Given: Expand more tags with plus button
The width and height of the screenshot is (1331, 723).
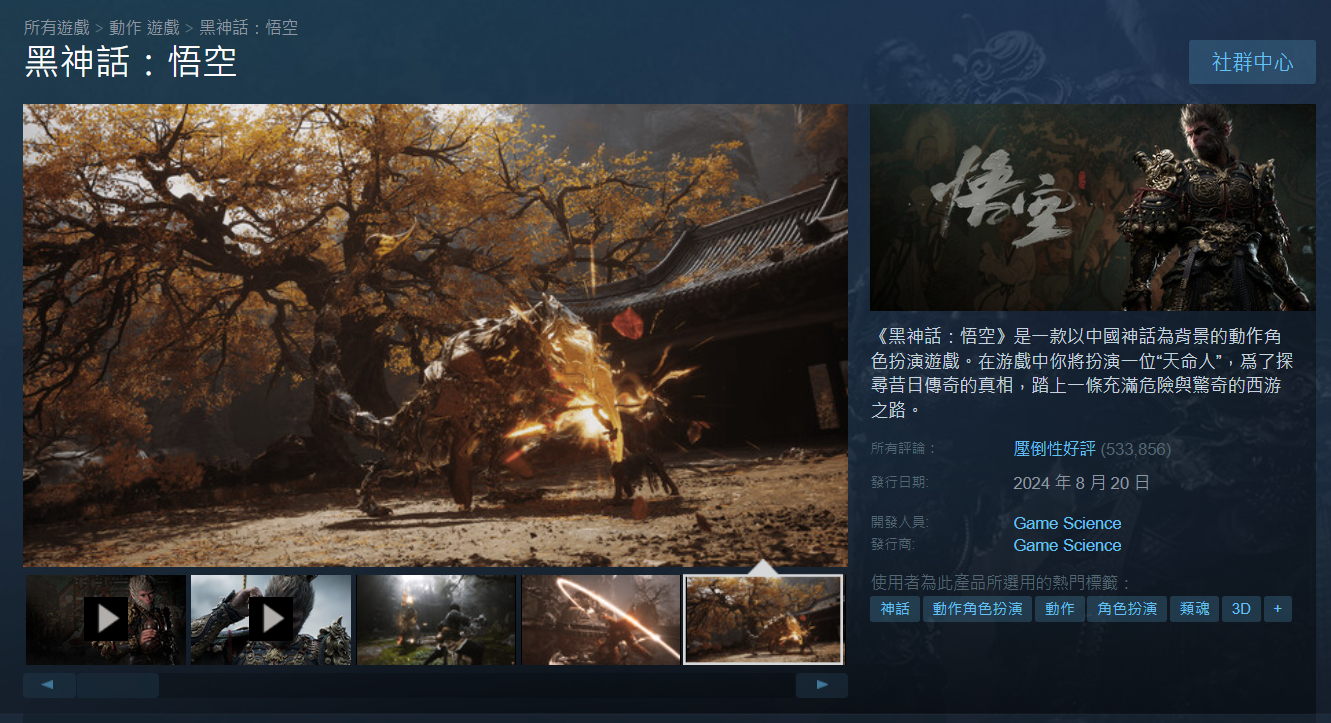Looking at the screenshot, I should [1277, 608].
